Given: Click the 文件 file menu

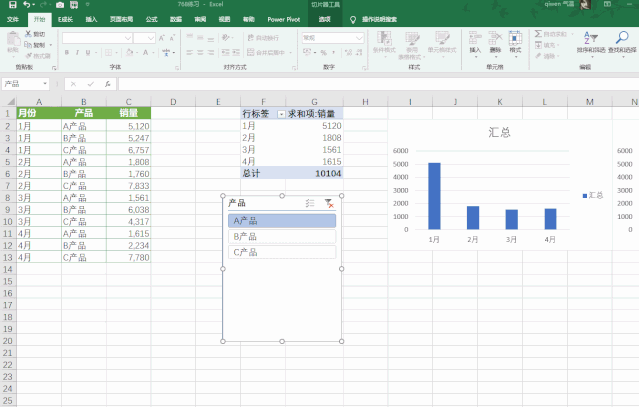Looking at the screenshot, I should [x=13, y=19].
